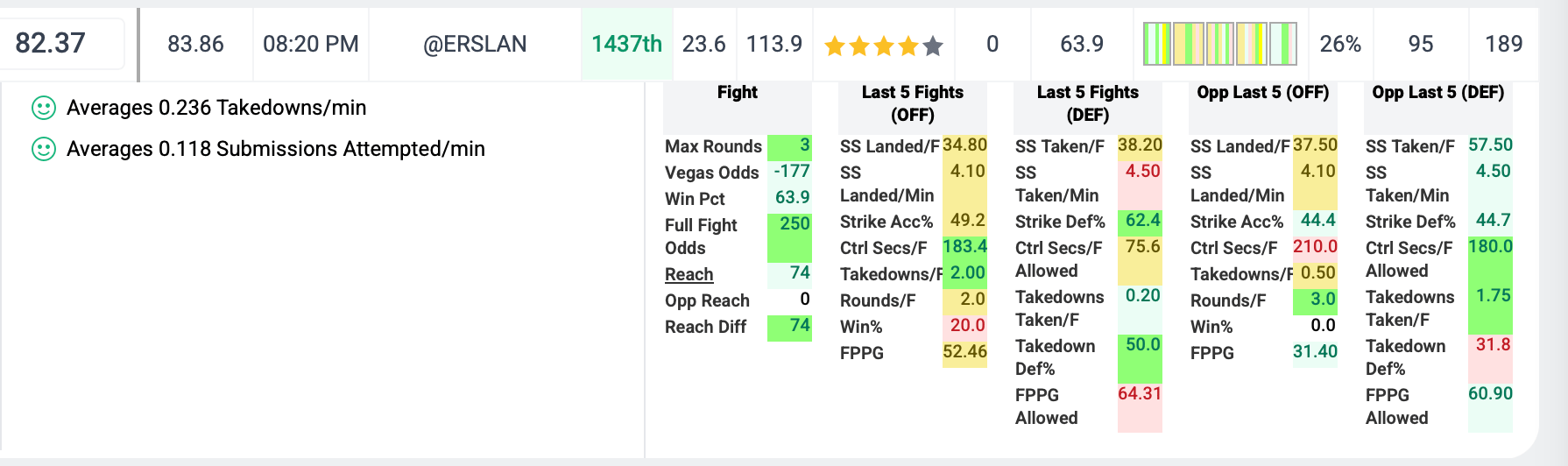The image size is (1568, 466).
Task: Click the green 1437th rank cell
Action: [626, 44]
